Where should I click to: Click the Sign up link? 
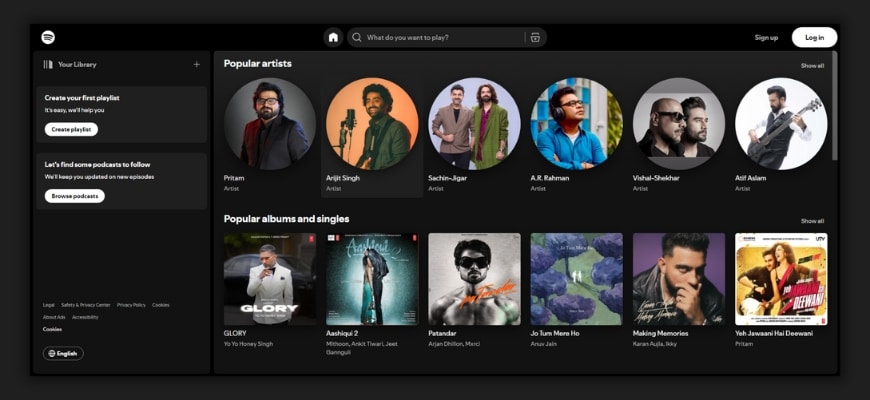click(x=766, y=38)
